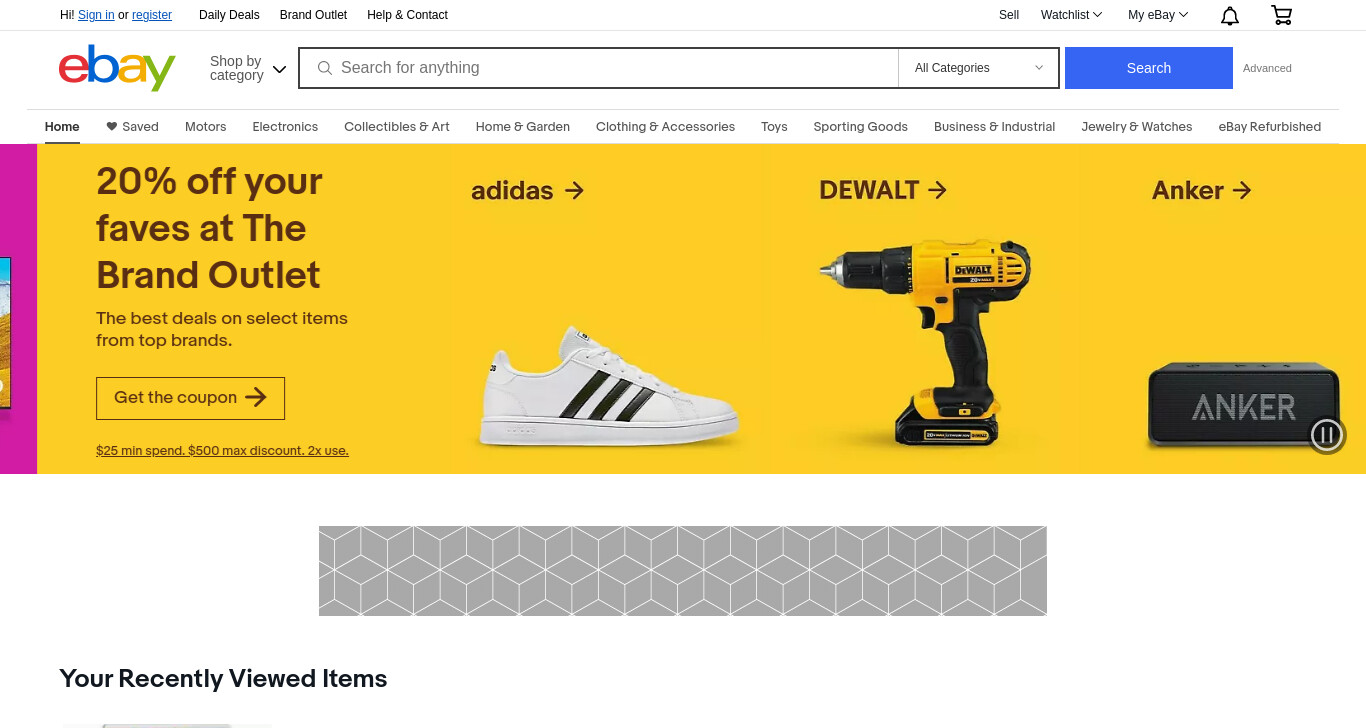
Task: Click the blue Search button
Action: tap(1149, 68)
